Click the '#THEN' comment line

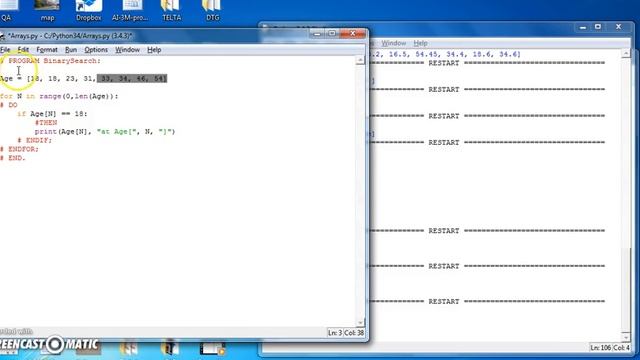[46, 122]
